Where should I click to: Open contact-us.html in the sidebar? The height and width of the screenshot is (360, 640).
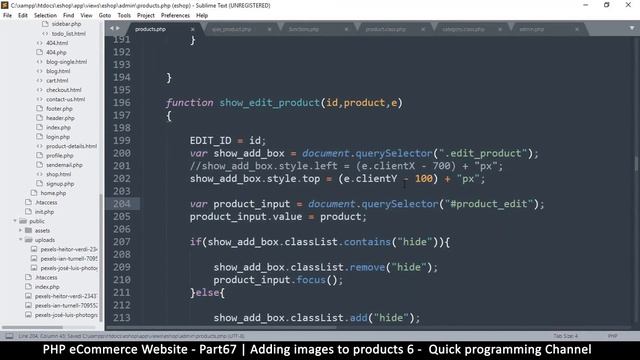pyautogui.click(x=66, y=99)
